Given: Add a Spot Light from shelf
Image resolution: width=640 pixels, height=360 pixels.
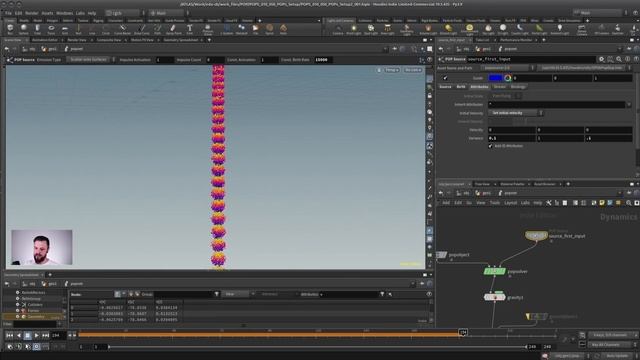Looking at the screenshot, I should (x=371, y=29).
